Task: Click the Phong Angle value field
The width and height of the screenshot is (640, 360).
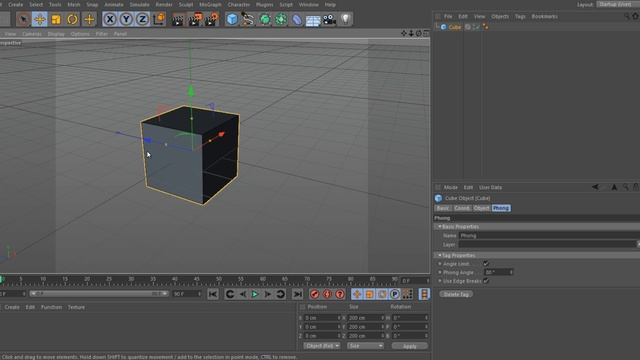Action: click(498, 272)
